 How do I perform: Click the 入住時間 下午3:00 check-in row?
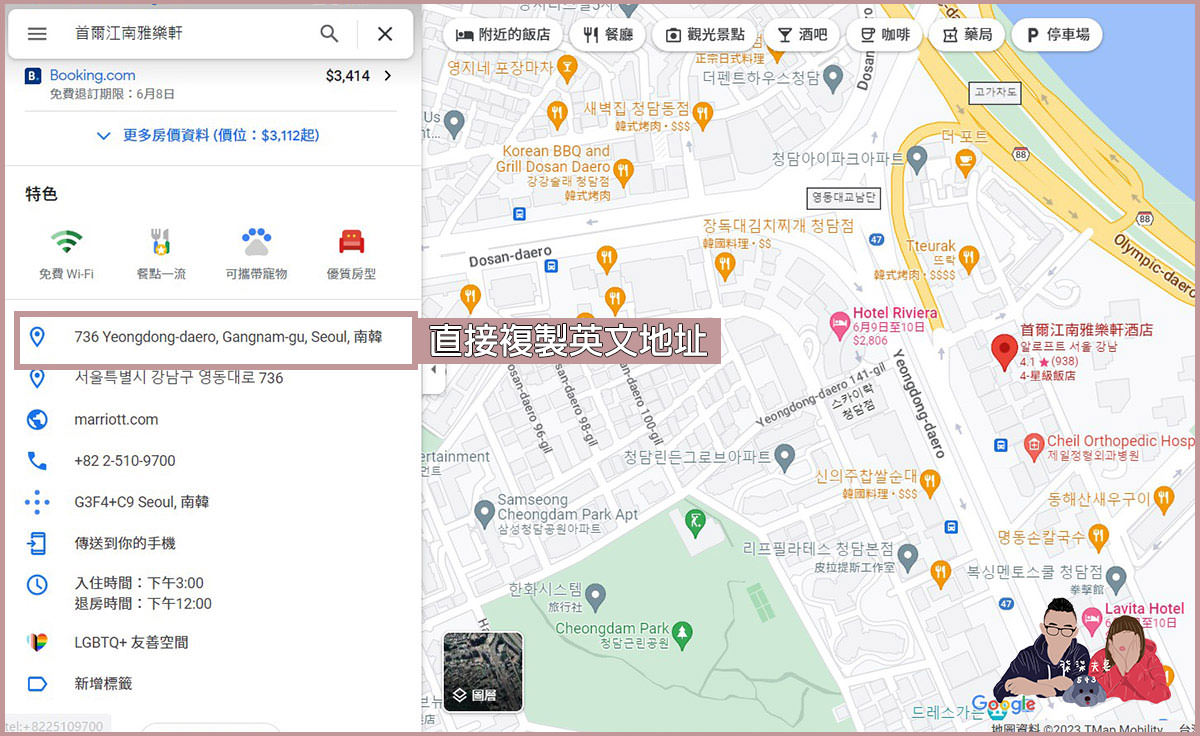coord(139,583)
